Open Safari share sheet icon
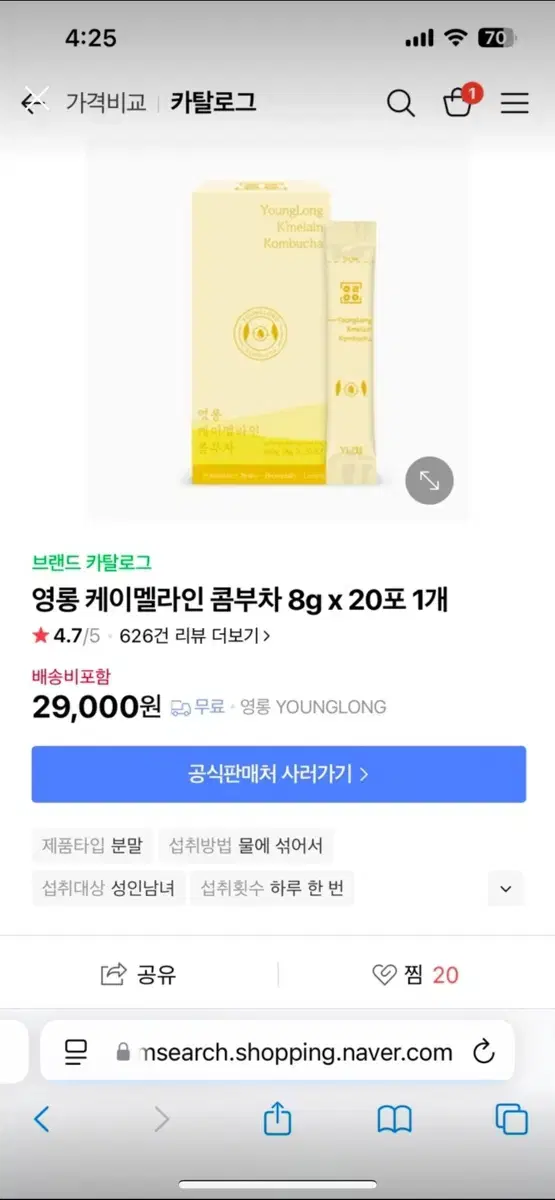This screenshot has height=1200, width=555. pos(277,1119)
